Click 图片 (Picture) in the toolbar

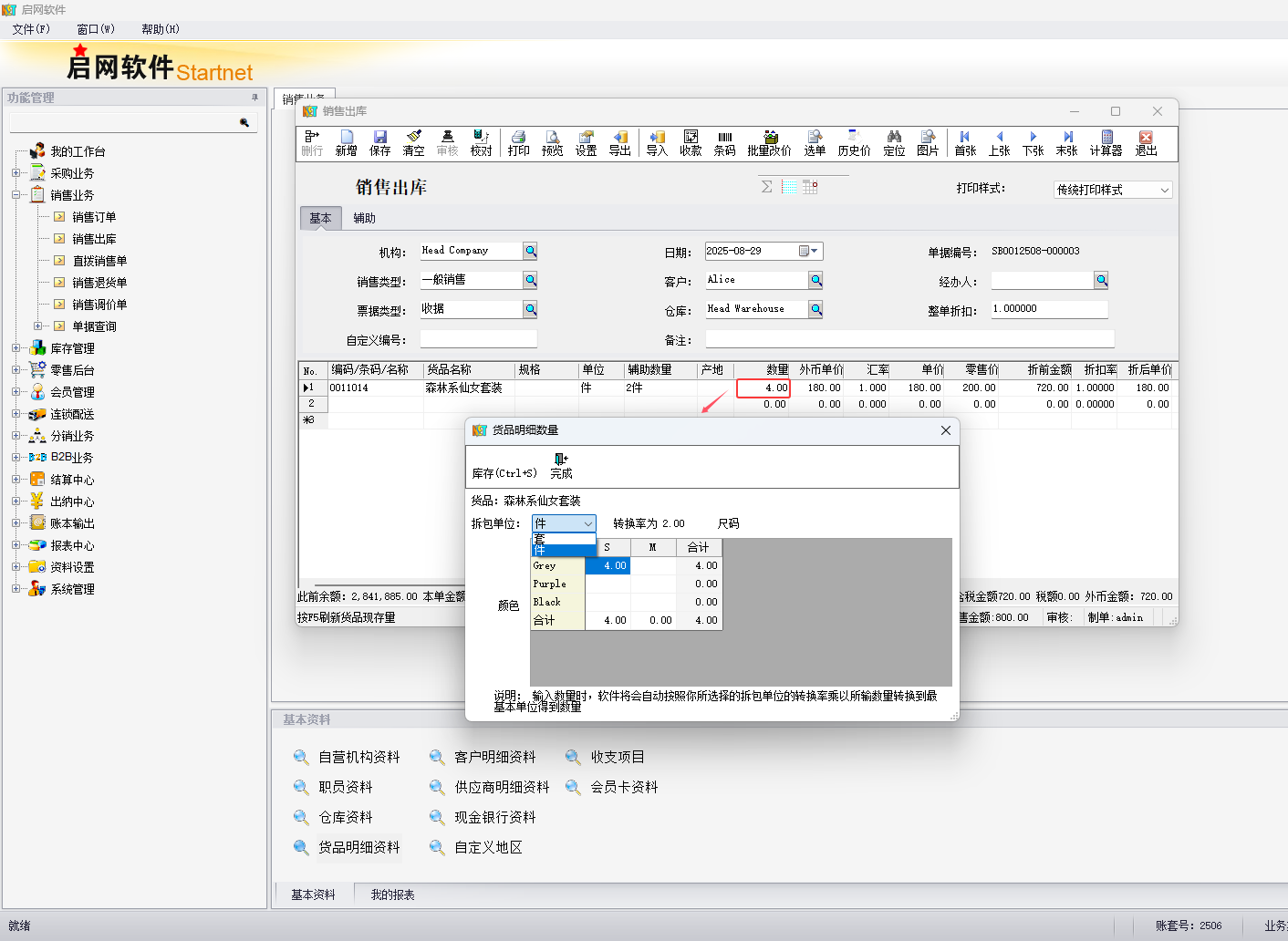coord(928,143)
